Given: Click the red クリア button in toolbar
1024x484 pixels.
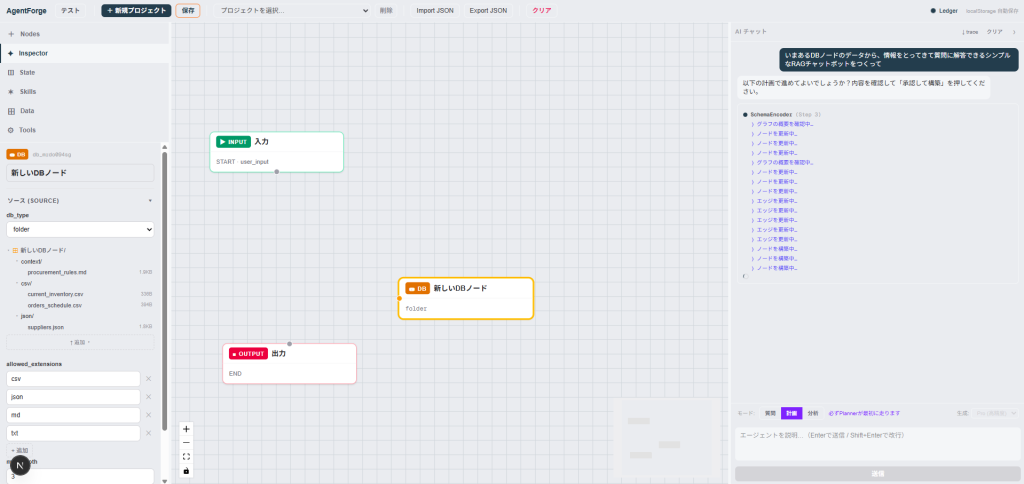Looking at the screenshot, I should pos(541,10).
